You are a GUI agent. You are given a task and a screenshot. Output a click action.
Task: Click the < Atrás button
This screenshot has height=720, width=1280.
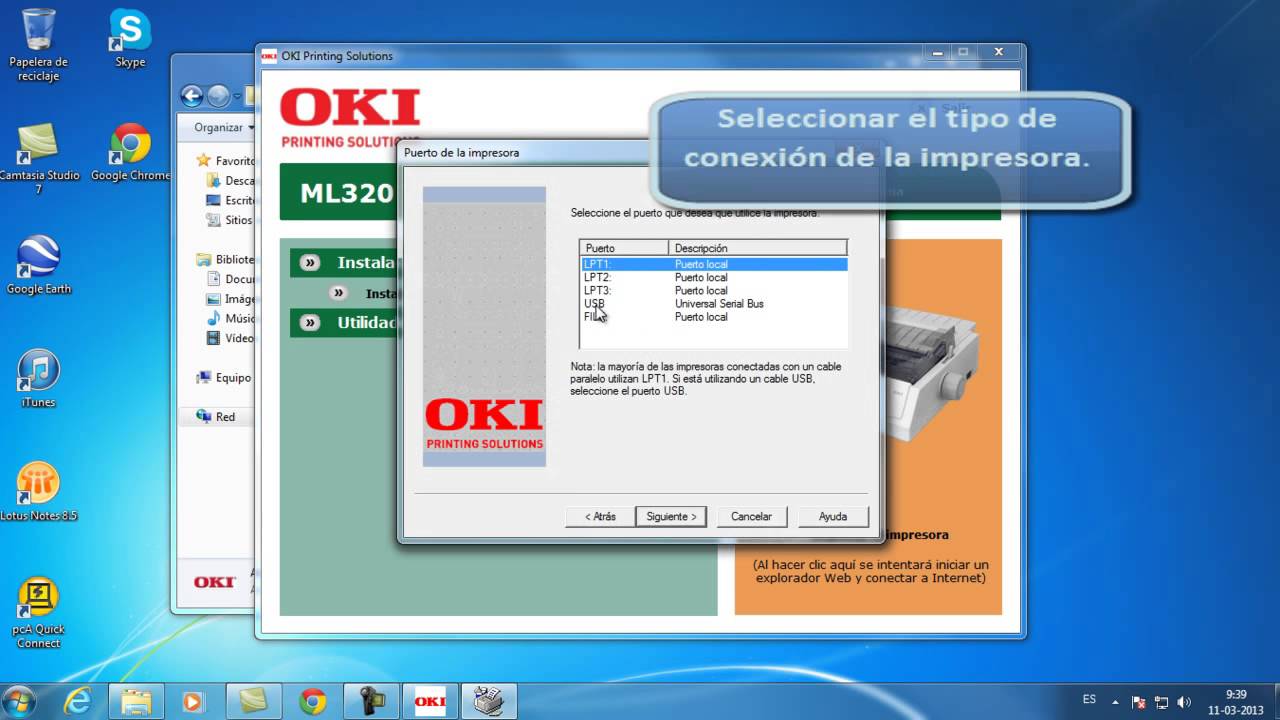pyautogui.click(x=600, y=517)
